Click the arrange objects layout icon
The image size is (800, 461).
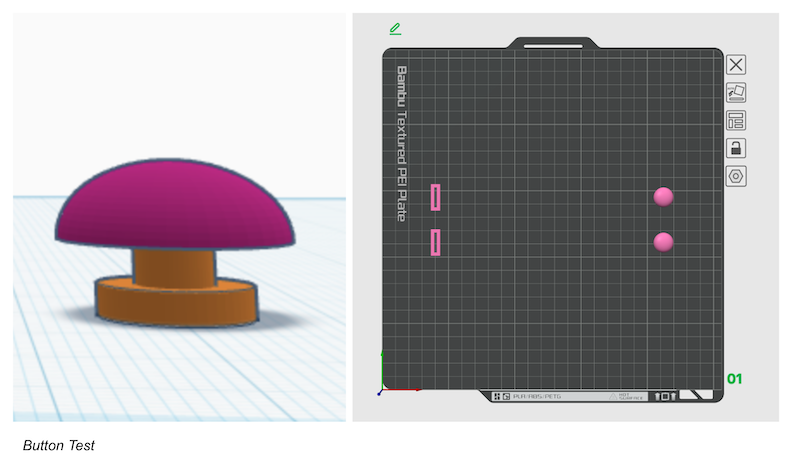click(x=736, y=121)
